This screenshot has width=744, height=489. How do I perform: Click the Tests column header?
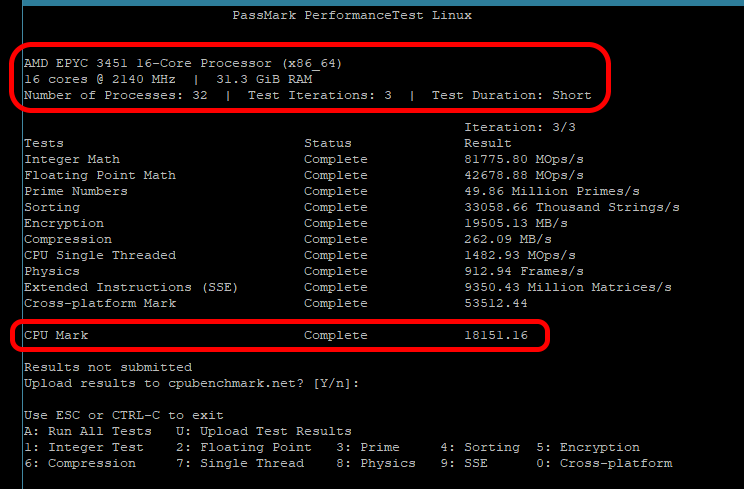(44, 143)
